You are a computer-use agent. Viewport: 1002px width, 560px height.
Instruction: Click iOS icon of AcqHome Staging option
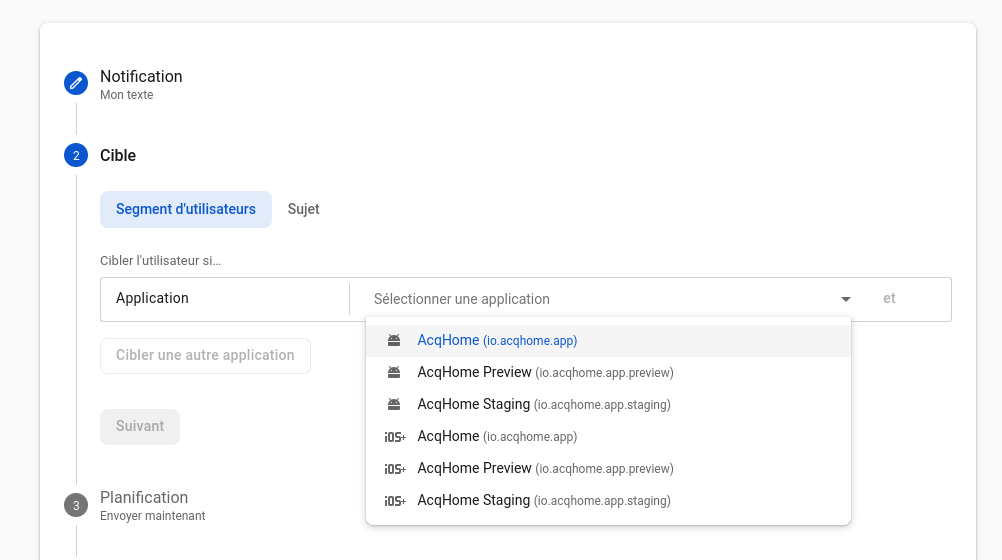(395, 501)
